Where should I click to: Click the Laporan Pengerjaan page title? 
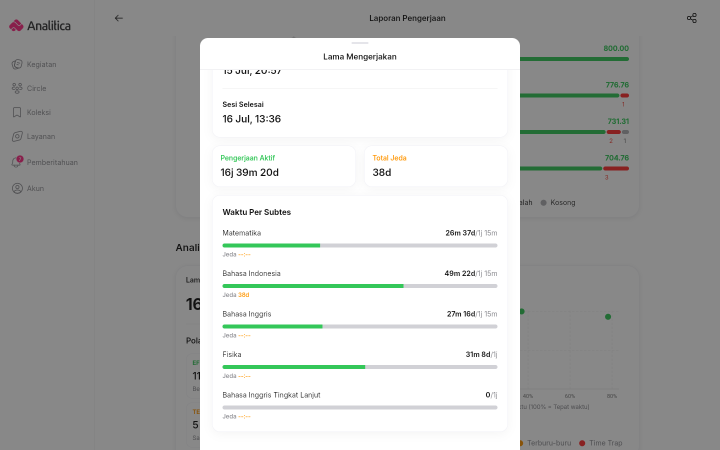coord(407,18)
